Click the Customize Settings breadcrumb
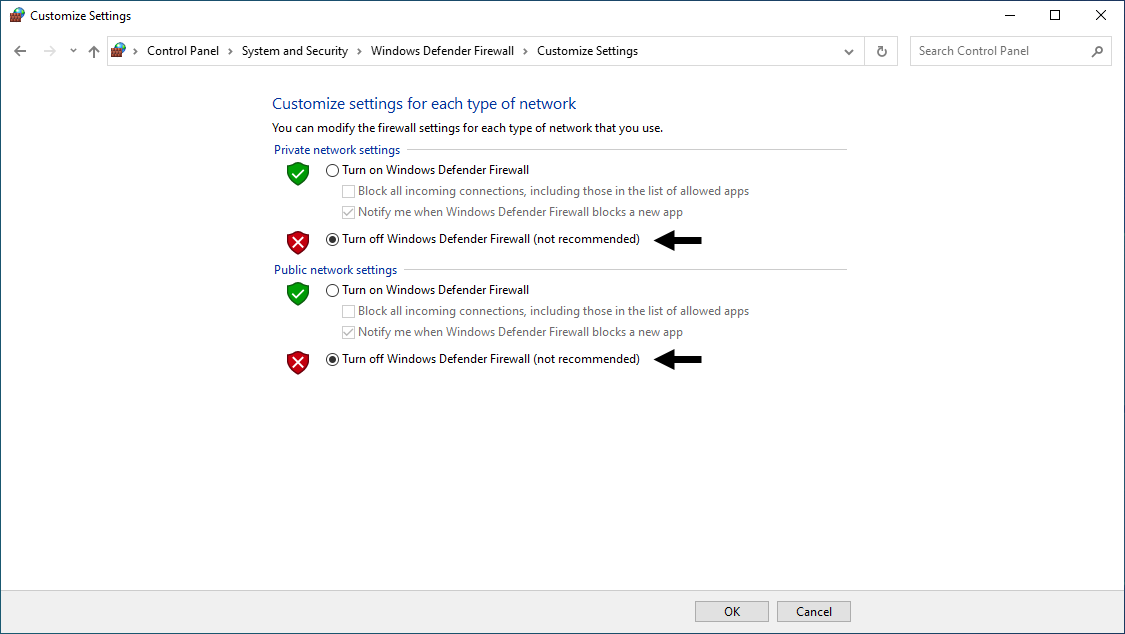Viewport: 1125px width, 634px height. pos(588,51)
